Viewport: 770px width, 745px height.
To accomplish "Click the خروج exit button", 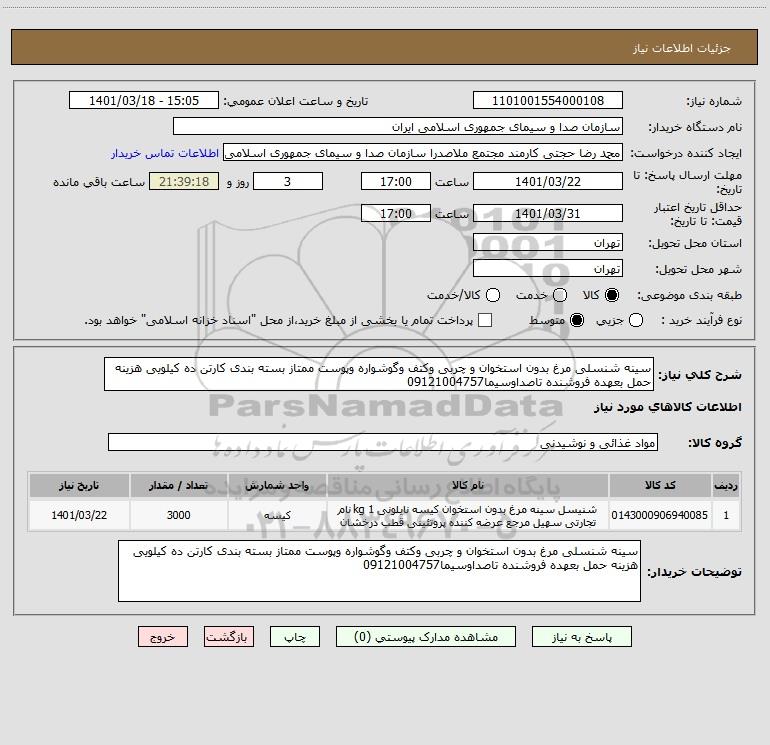I will click(163, 637).
